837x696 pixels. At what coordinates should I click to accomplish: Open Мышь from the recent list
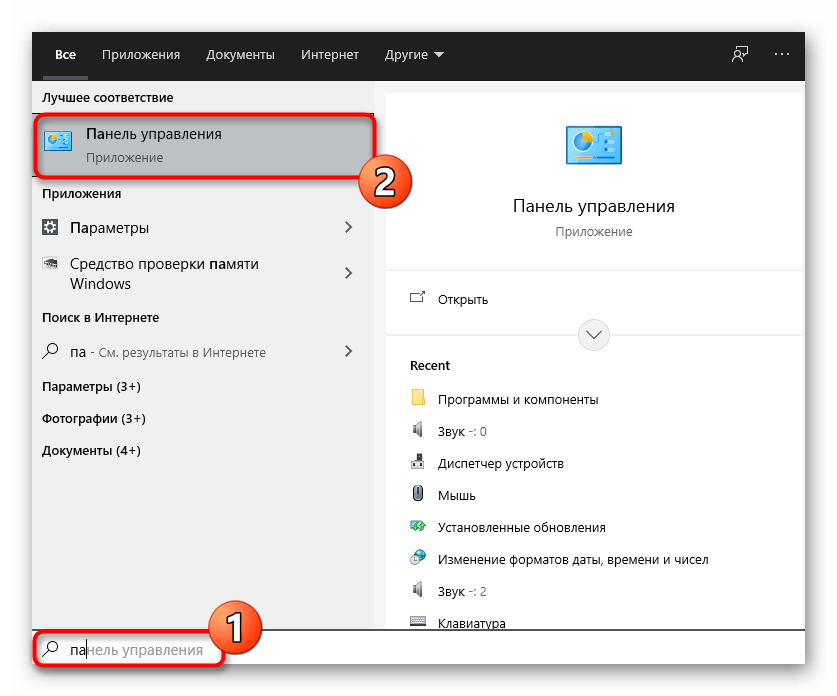[x=456, y=495]
